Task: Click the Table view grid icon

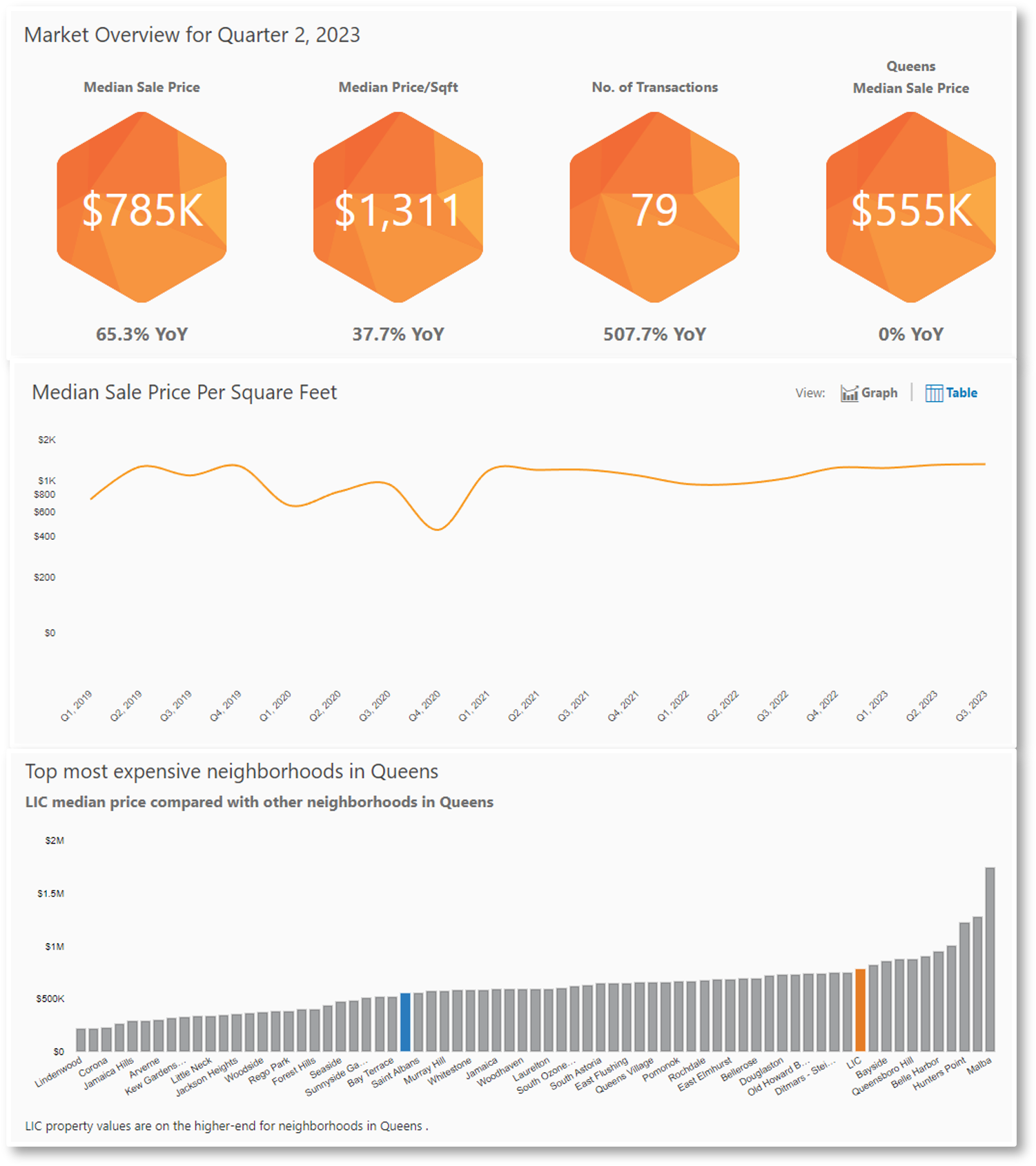Action: [x=934, y=393]
